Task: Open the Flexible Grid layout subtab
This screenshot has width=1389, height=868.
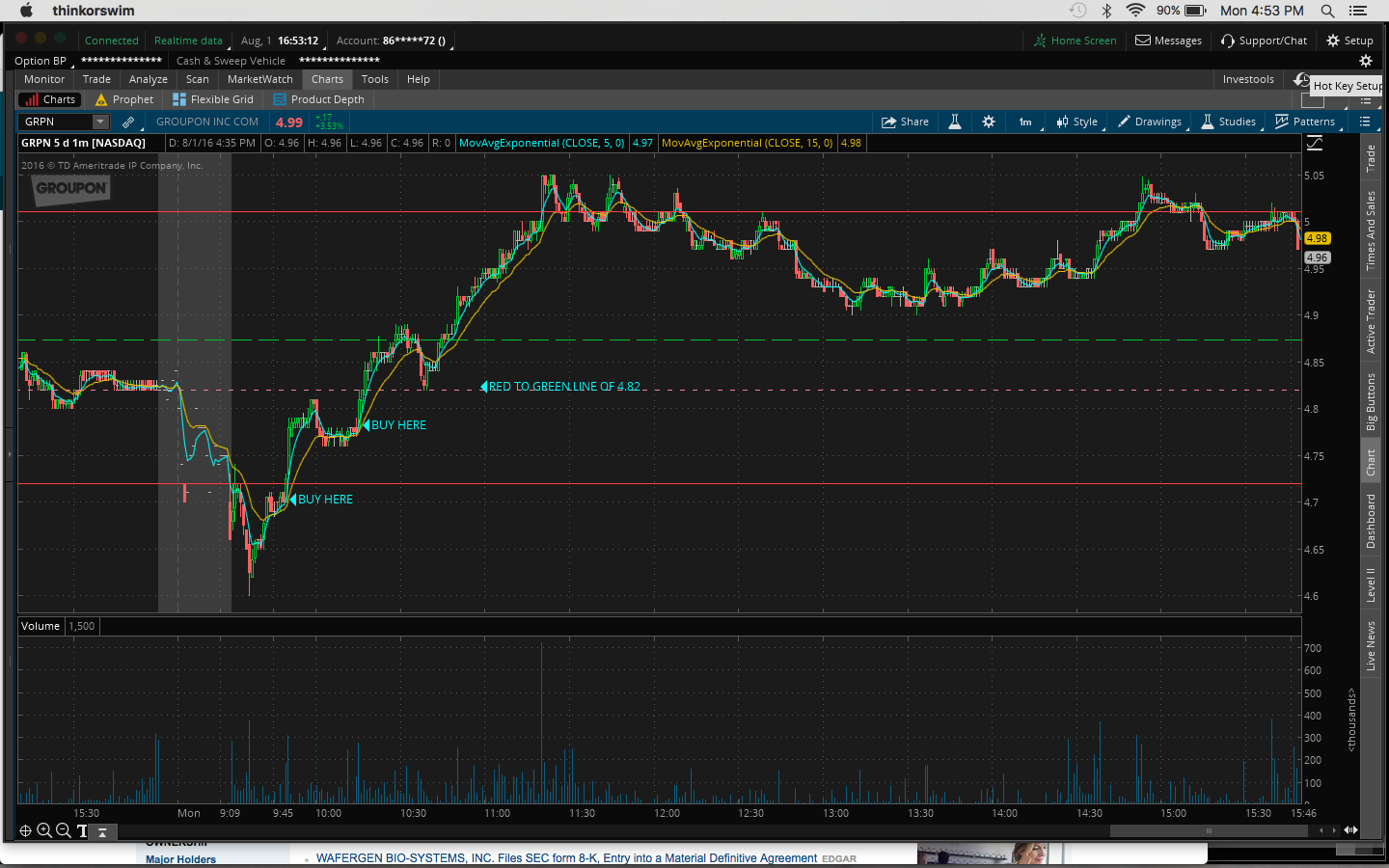Action: (x=213, y=99)
